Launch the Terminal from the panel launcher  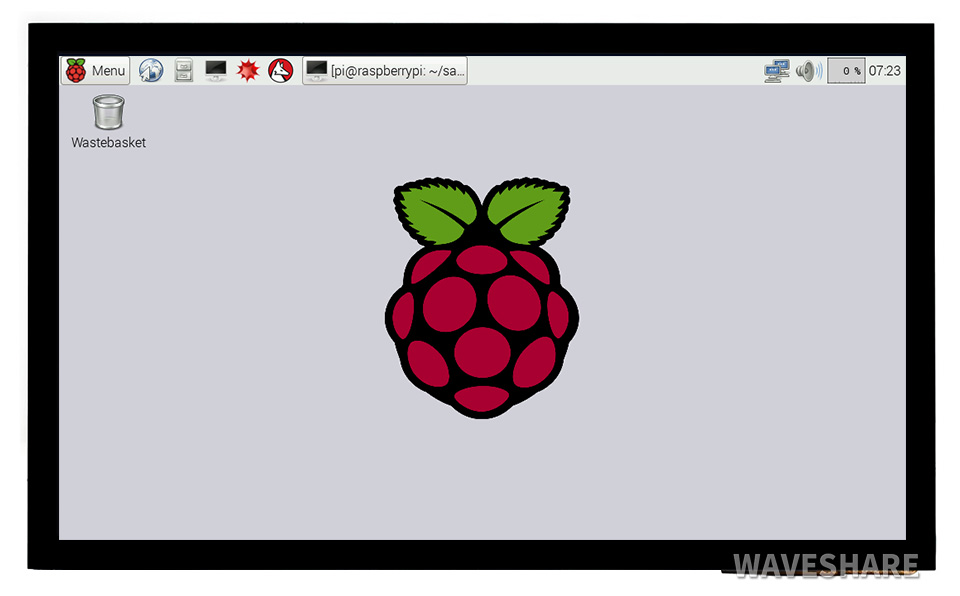click(215, 71)
